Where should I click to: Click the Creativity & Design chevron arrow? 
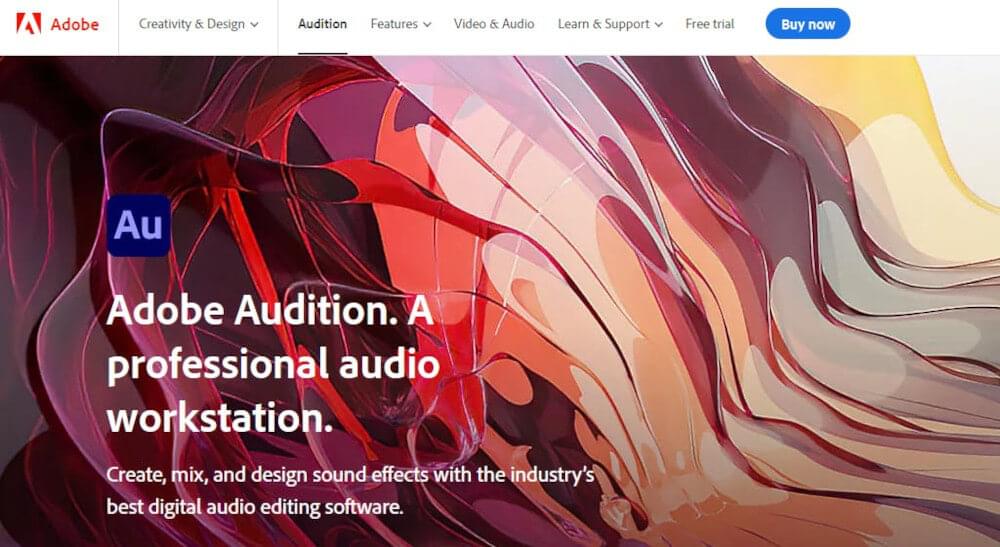[254, 25]
